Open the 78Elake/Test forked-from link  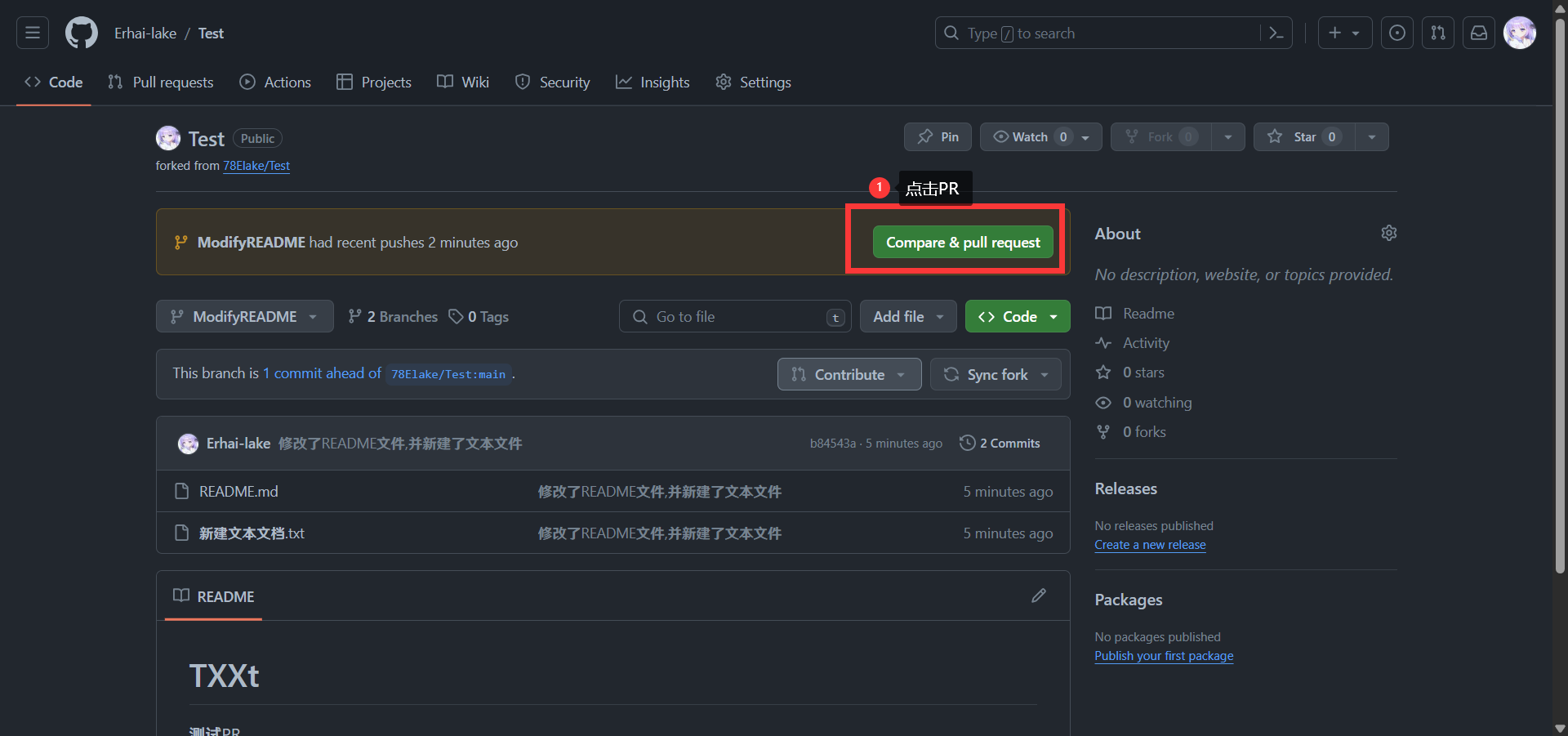pyautogui.click(x=256, y=166)
